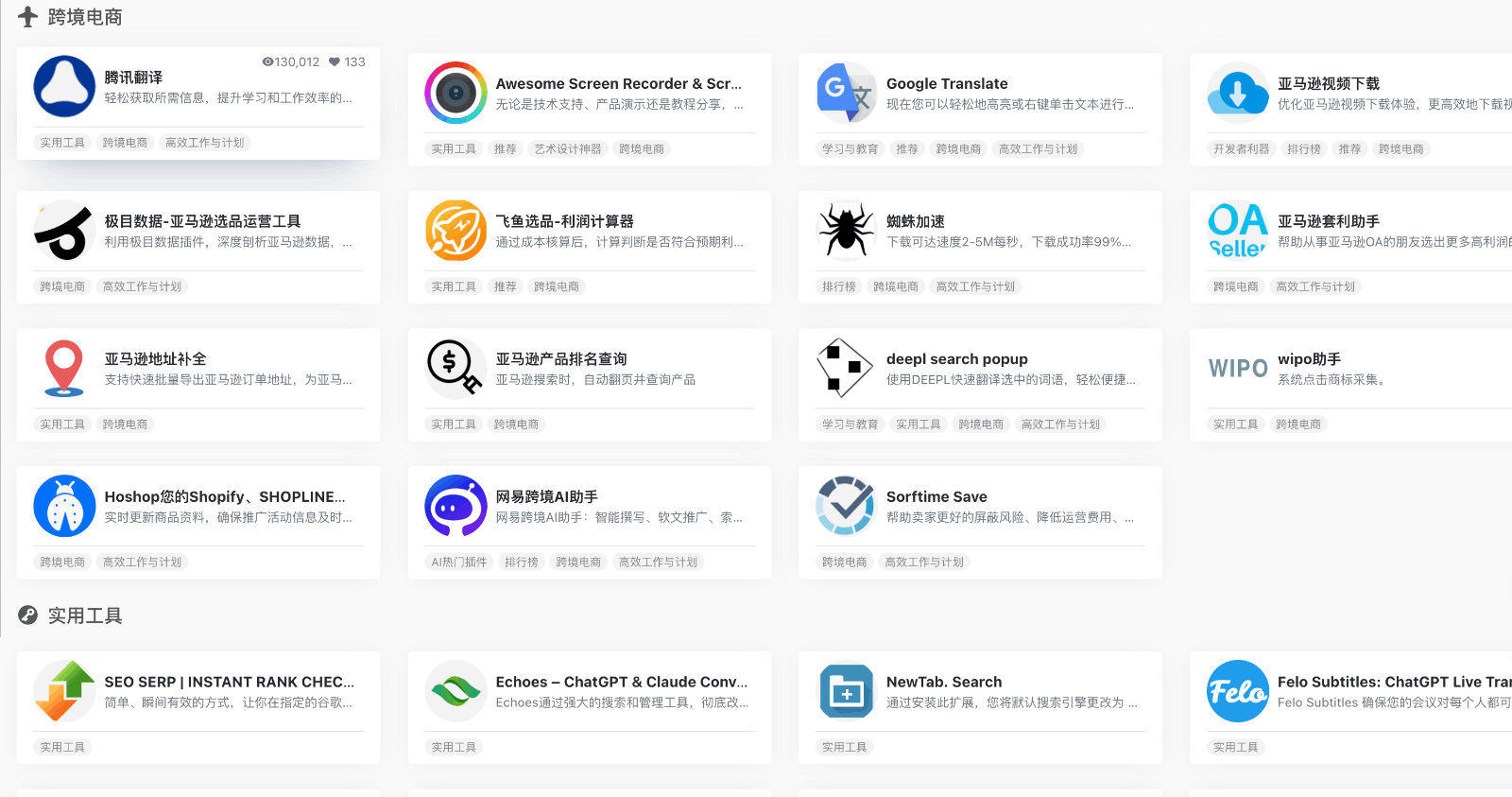Click the AI热门插件 tag on 网易跨境AI助手
Viewport: 1512px width, 797px height.
click(x=459, y=563)
